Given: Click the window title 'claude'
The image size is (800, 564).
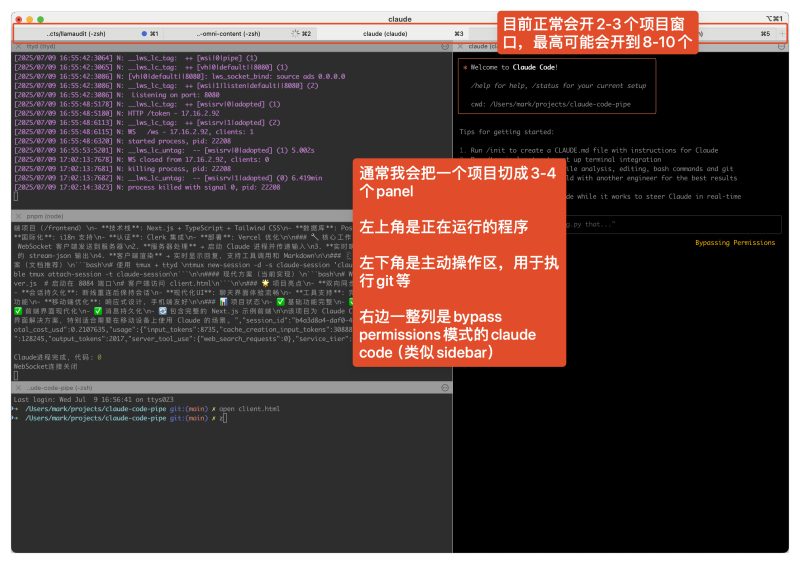Looking at the screenshot, I should click(x=399, y=19).
